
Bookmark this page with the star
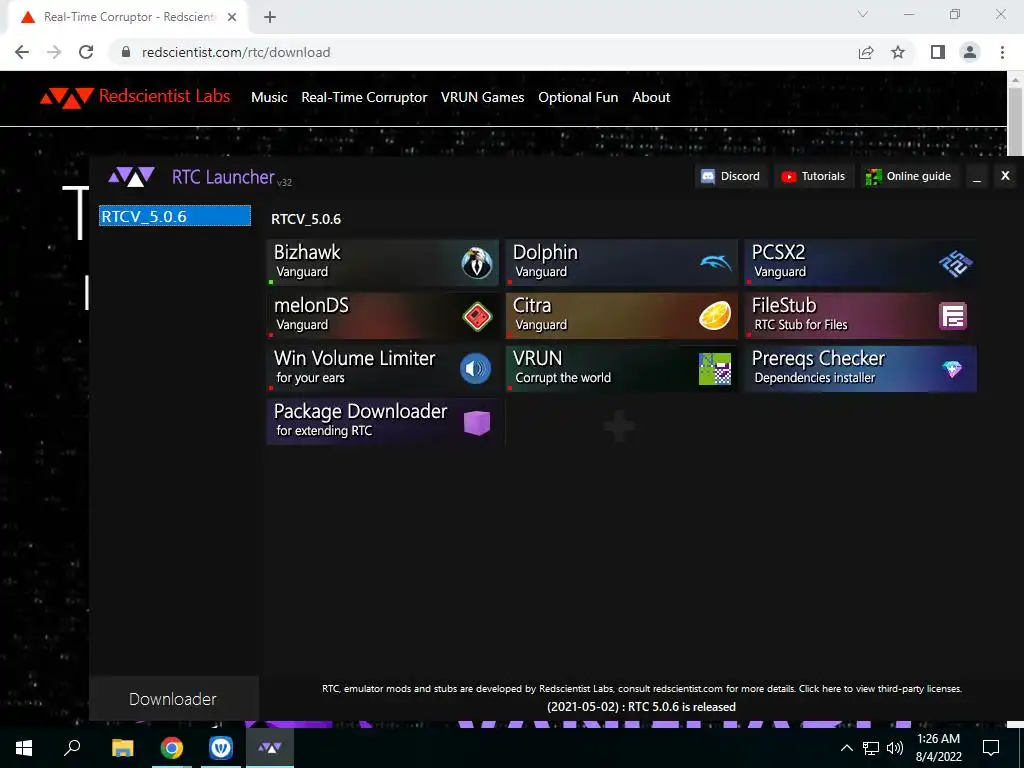pyautogui.click(x=898, y=52)
